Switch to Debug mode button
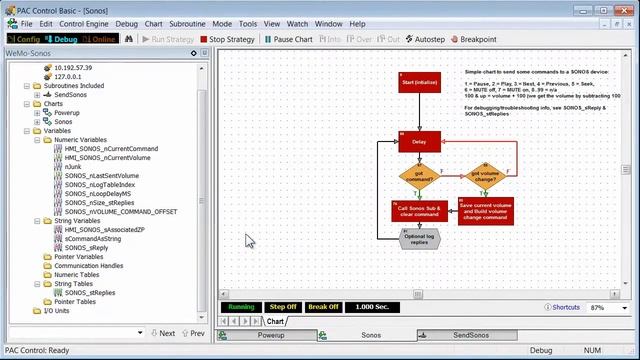The image size is (640, 360). pyautogui.click(x=61, y=39)
